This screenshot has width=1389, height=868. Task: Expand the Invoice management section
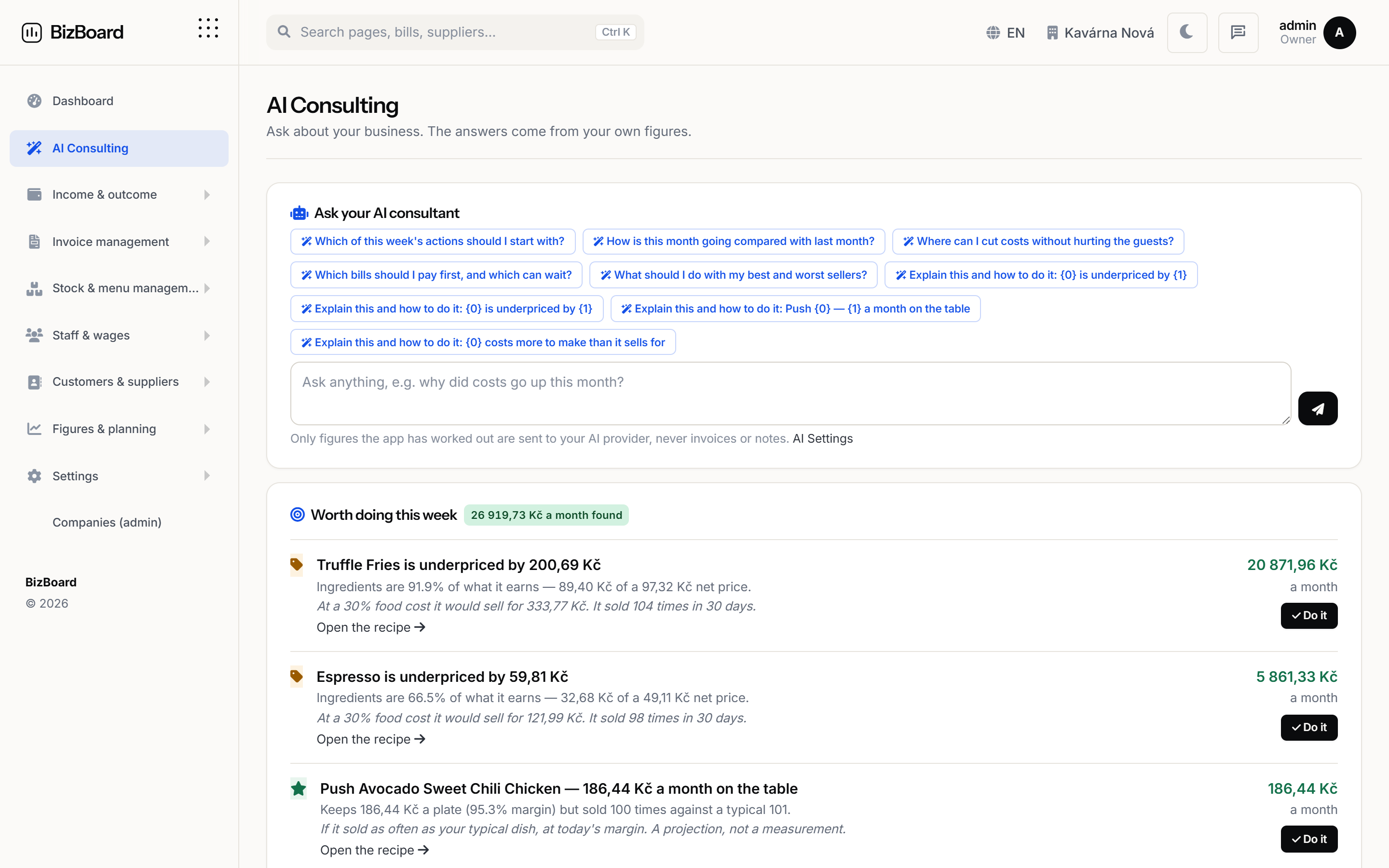click(119, 242)
